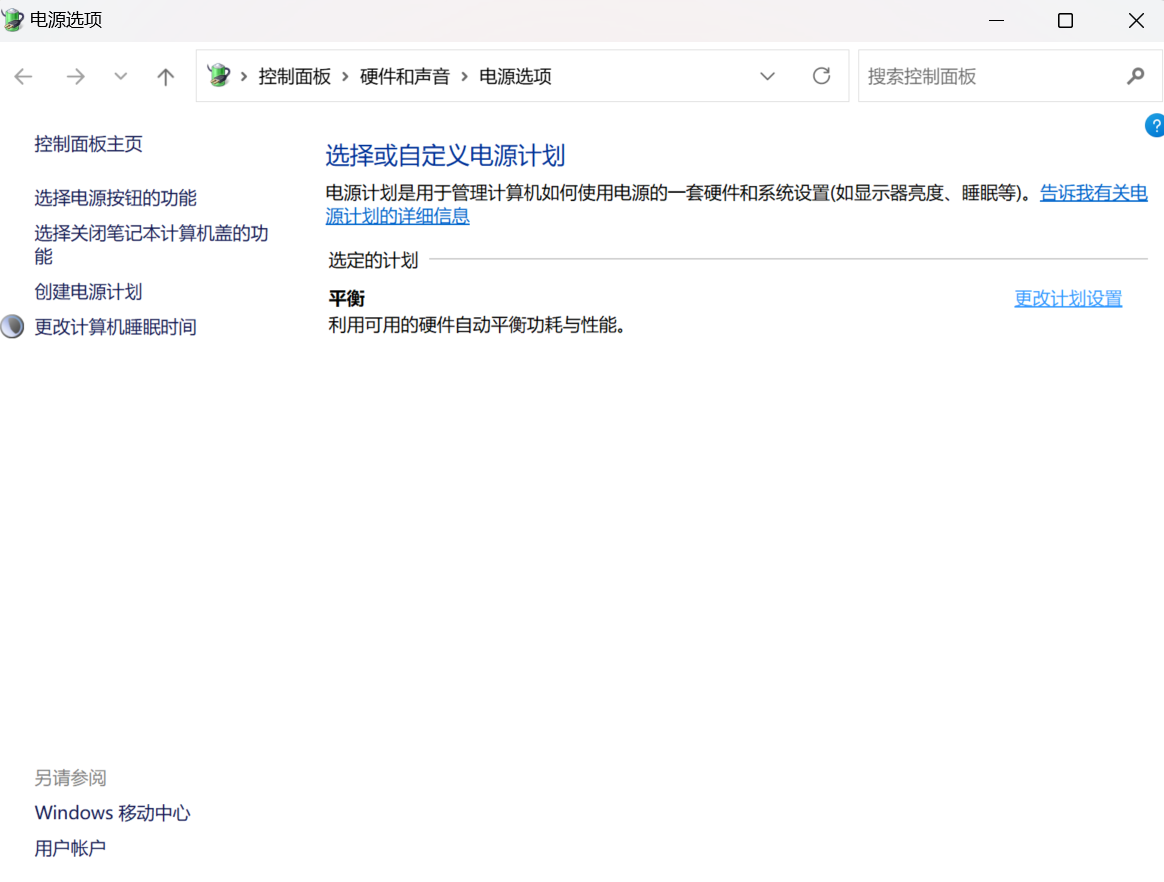Navigate to 控制面板 in the breadcrumb
The width and height of the screenshot is (1164, 882).
click(294, 77)
